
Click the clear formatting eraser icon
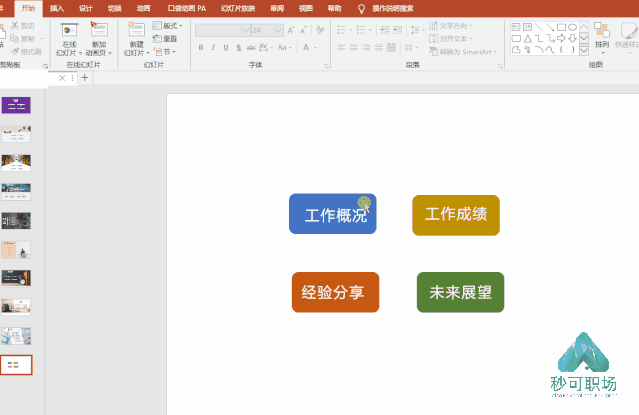click(320, 30)
